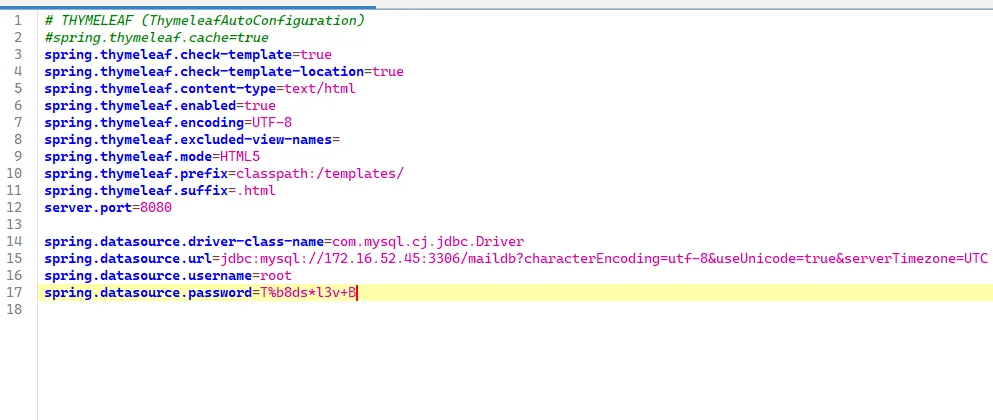993x420 pixels.
Task: Click the text/html content-type value
Action: tap(316, 88)
